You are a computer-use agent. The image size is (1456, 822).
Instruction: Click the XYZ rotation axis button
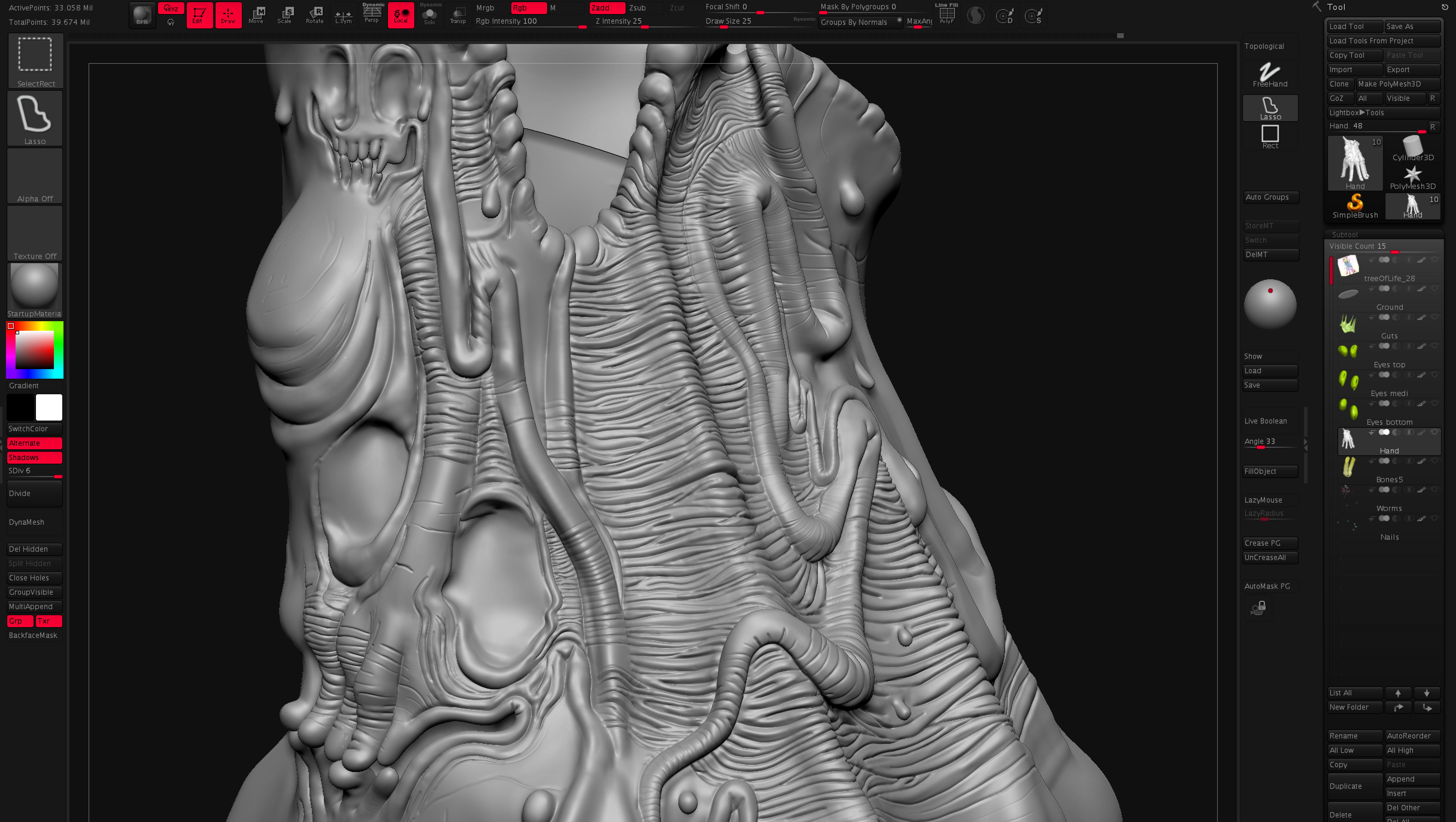pos(171,8)
